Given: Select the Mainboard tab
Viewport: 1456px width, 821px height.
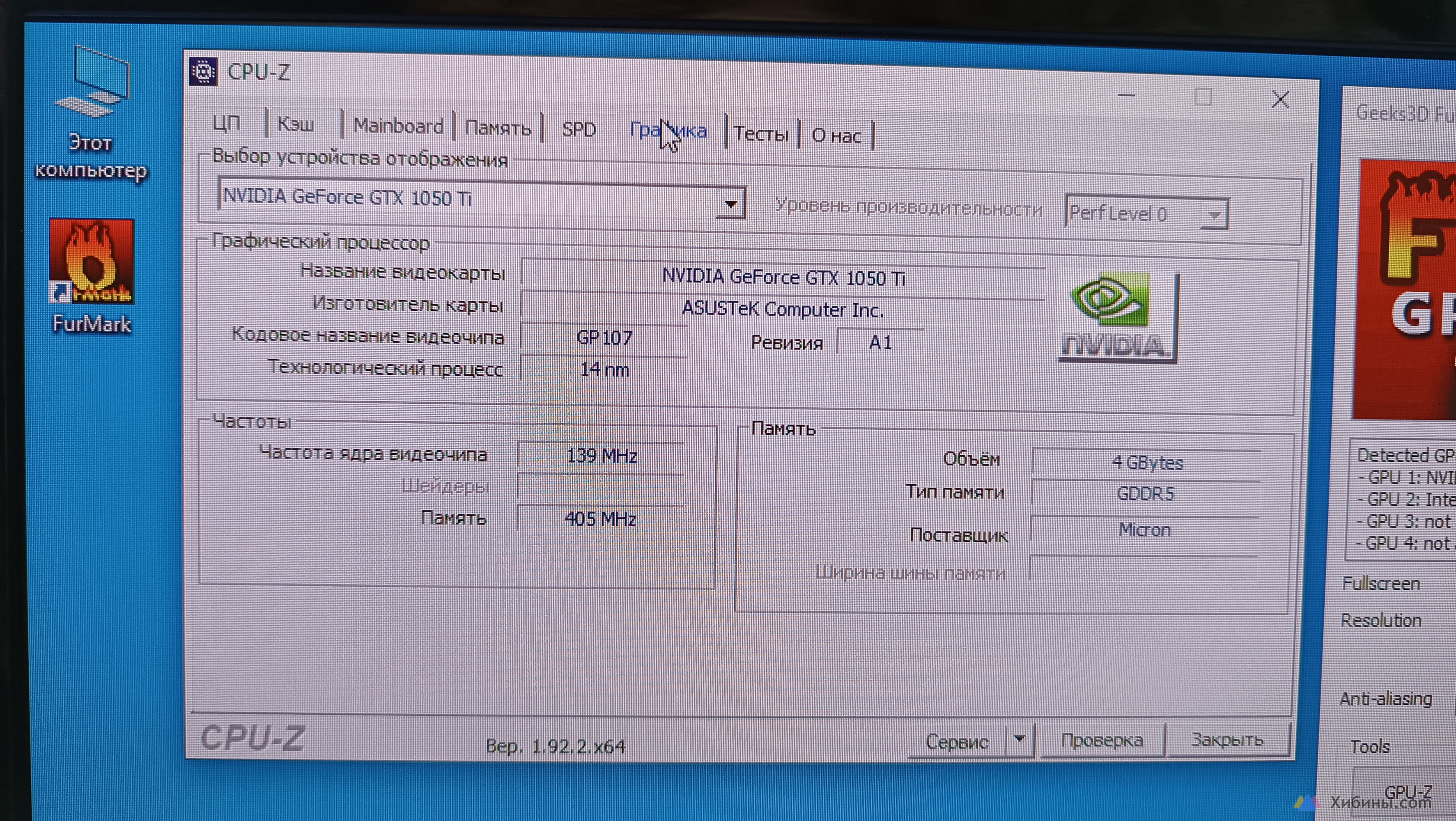Looking at the screenshot, I should [398, 126].
